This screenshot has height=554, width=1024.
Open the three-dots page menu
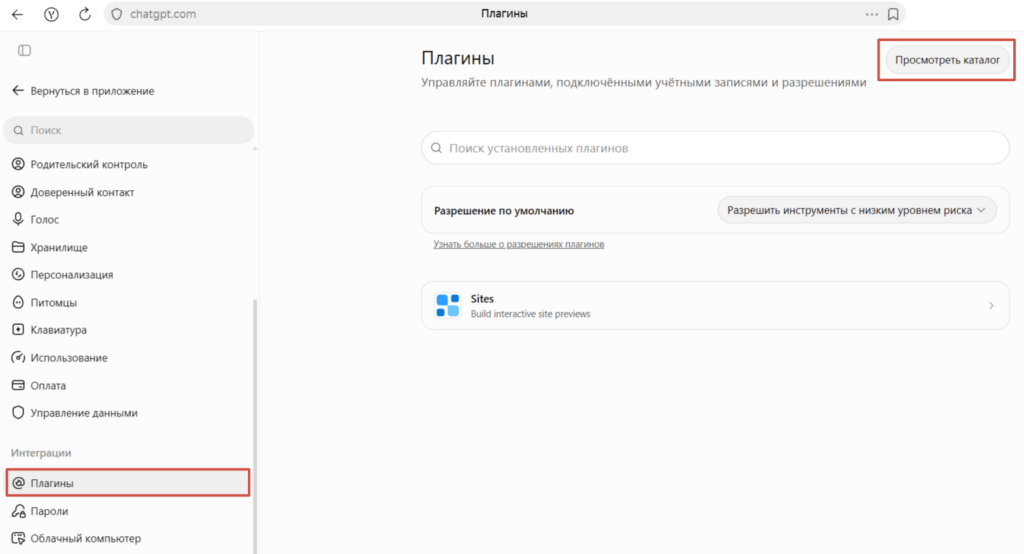tap(872, 14)
